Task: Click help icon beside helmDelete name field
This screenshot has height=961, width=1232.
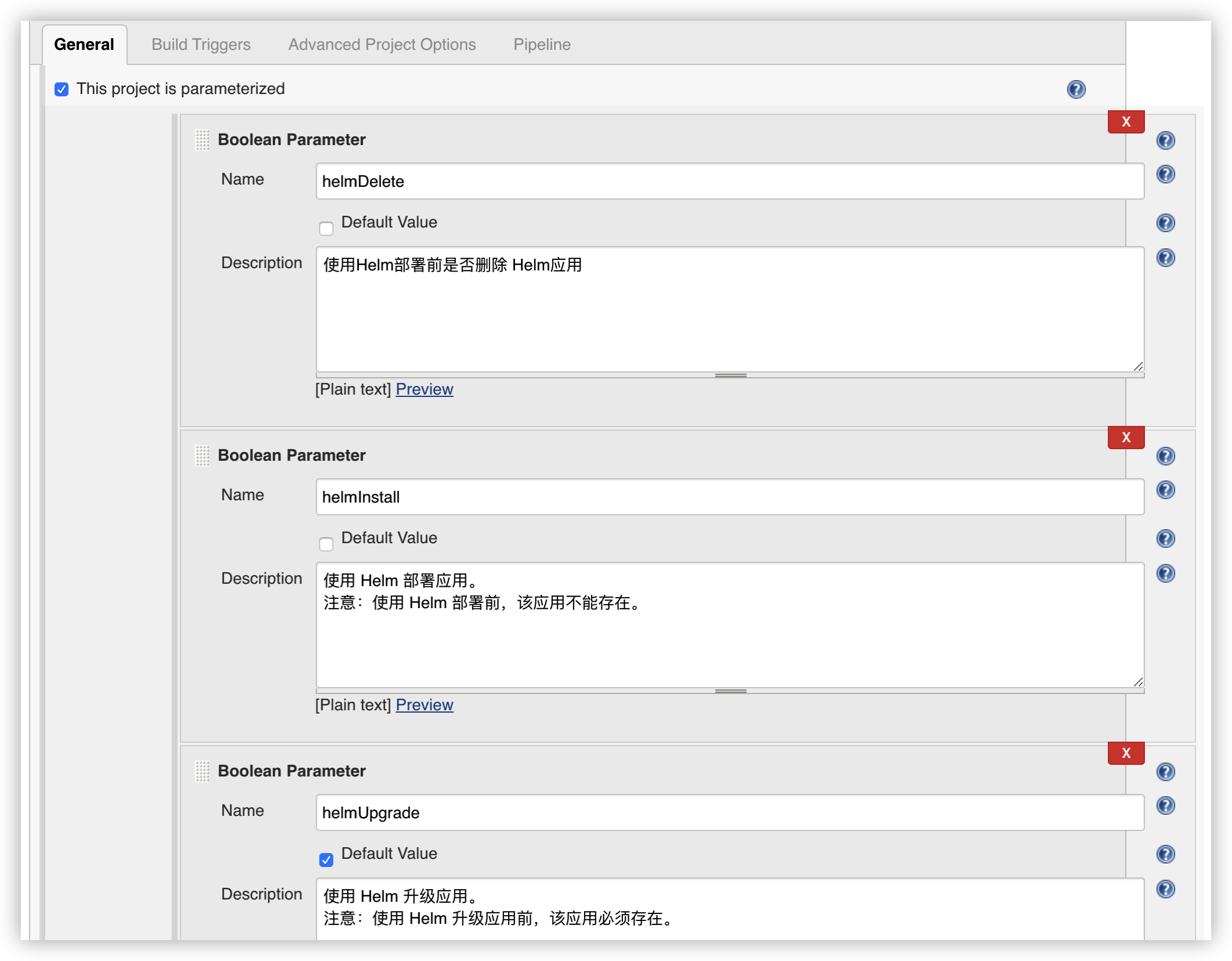Action: point(1165,174)
